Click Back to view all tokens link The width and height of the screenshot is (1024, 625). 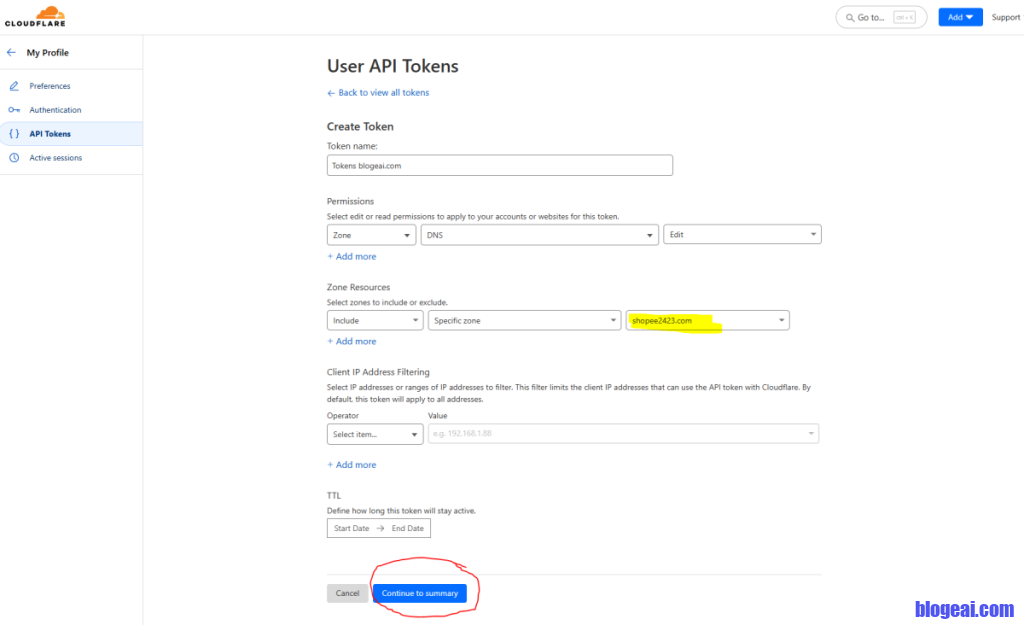378,93
